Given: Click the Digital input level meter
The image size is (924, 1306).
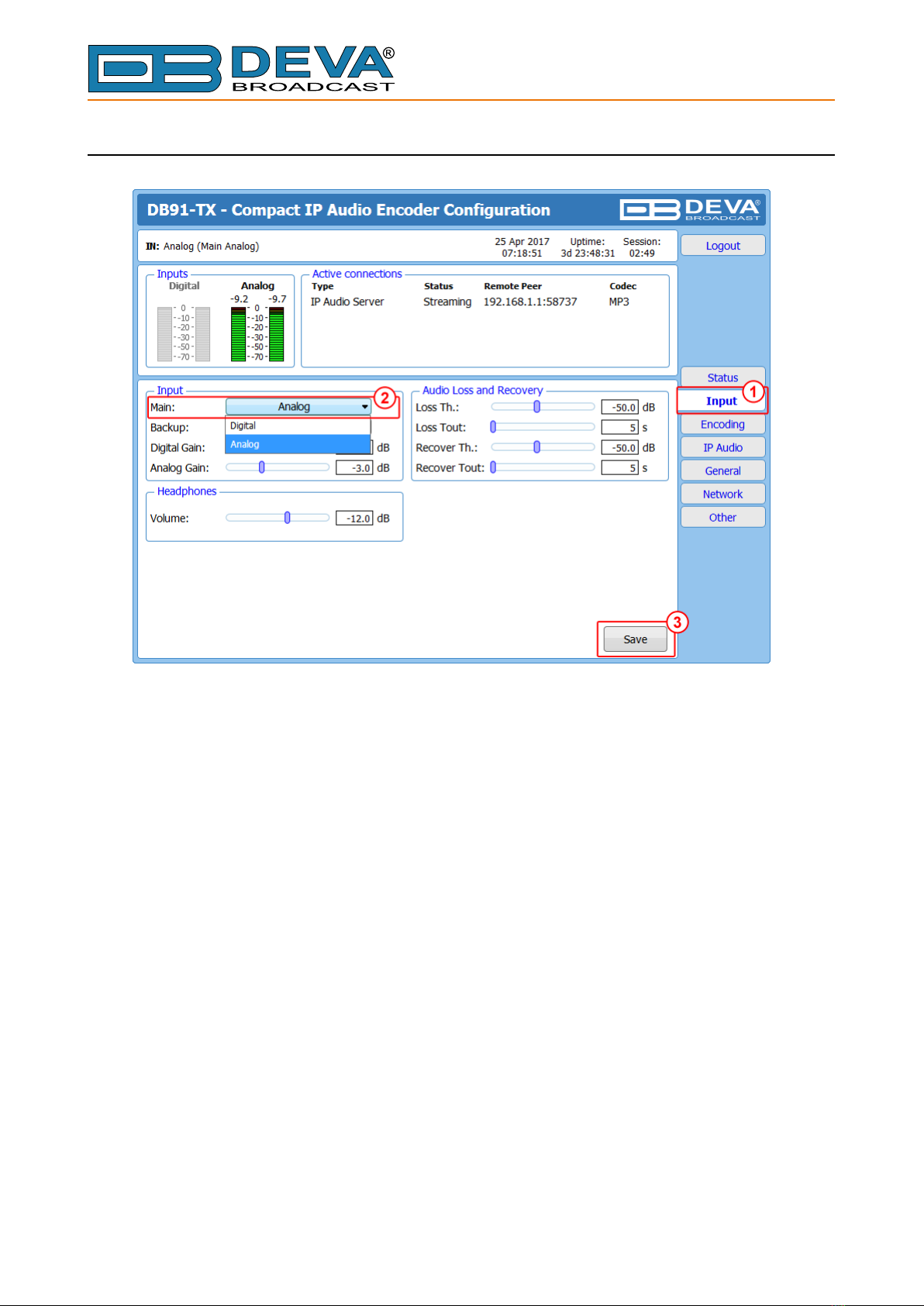Looking at the screenshot, I should point(184,334).
